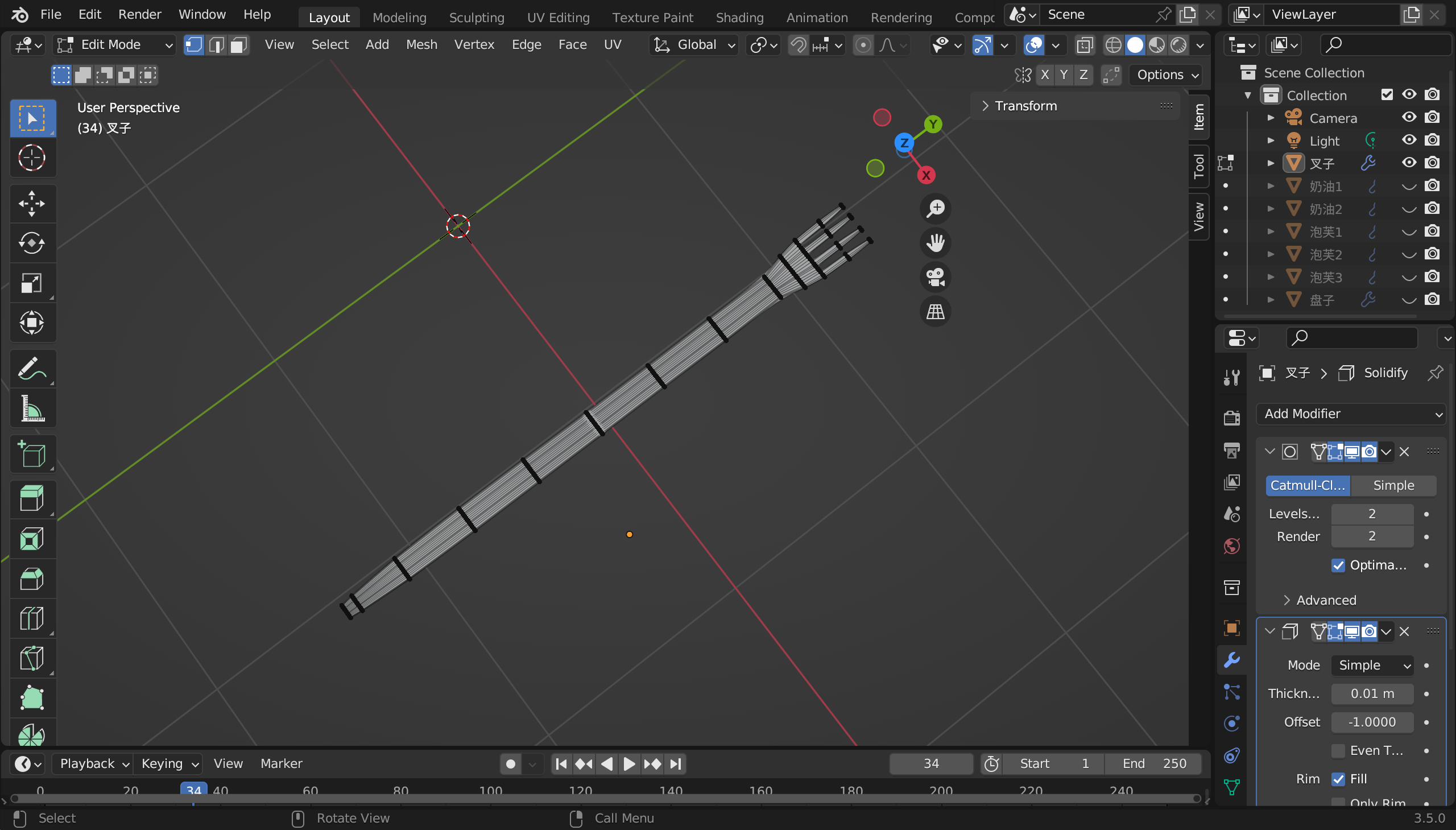Image resolution: width=1456 pixels, height=830 pixels.
Task: Click the Thickness value field
Action: pos(1372,694)
